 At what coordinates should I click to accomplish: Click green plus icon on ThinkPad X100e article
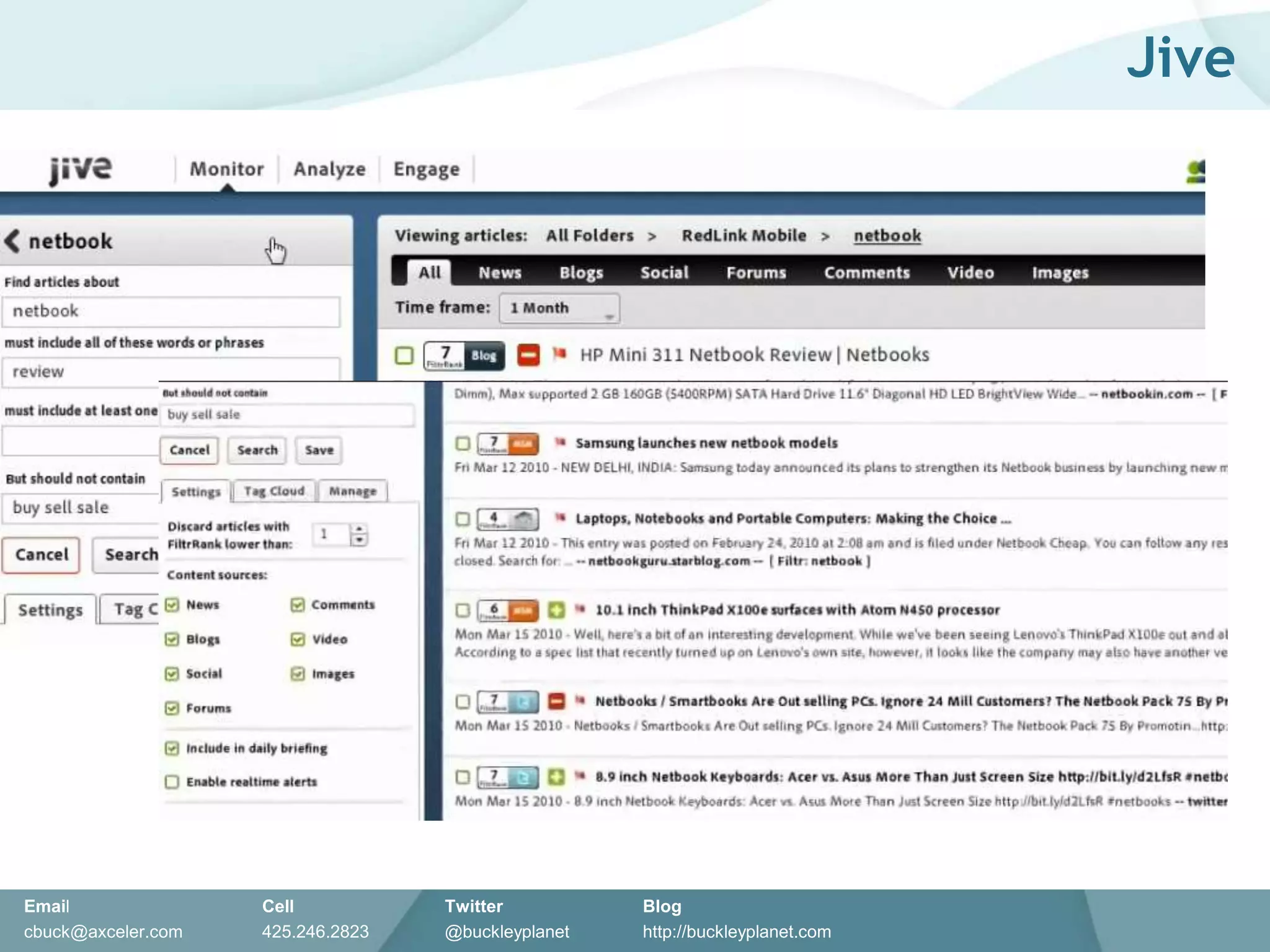tap(556, 610)
